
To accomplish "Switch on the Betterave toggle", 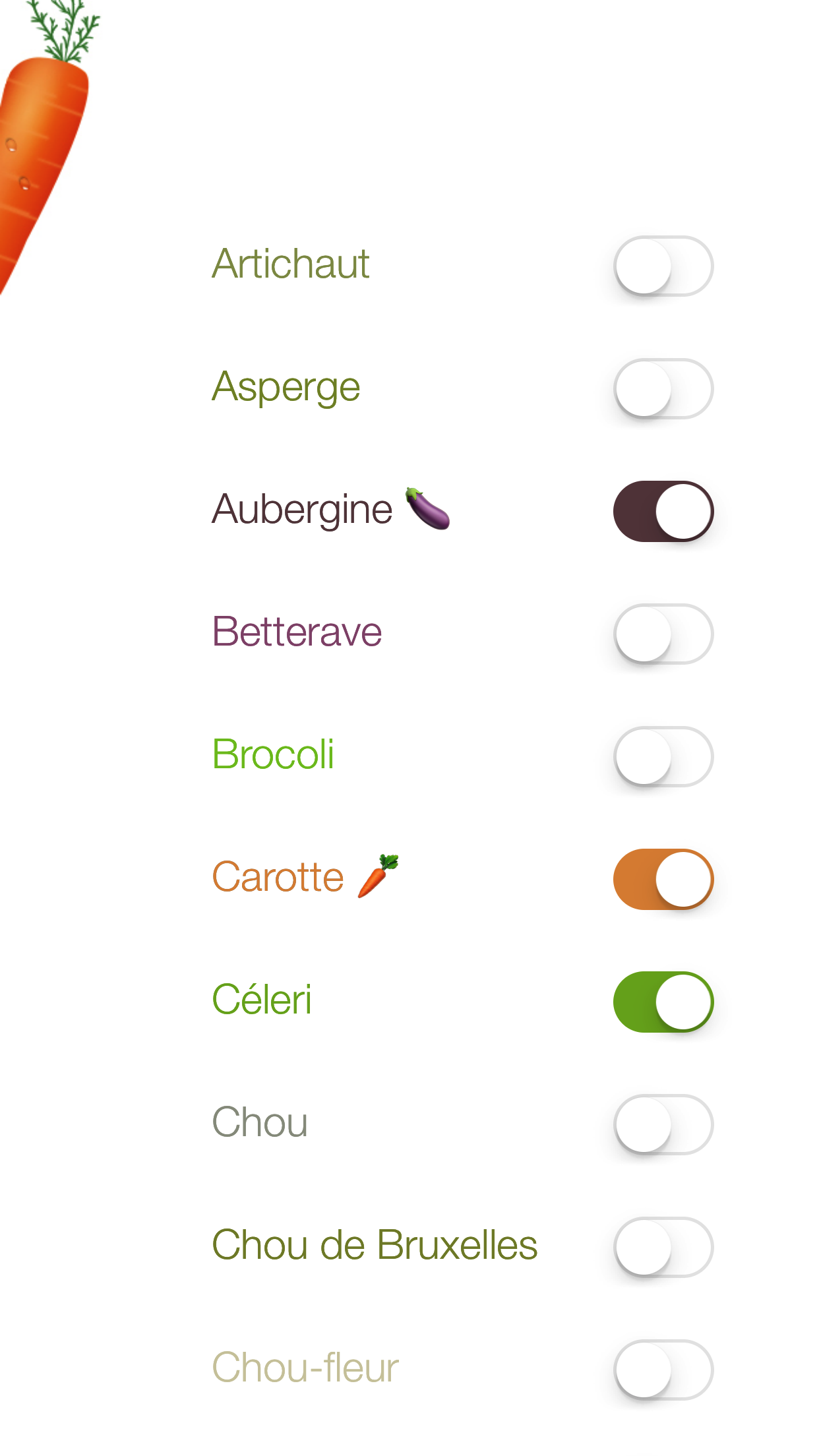I will coord(663,634).
